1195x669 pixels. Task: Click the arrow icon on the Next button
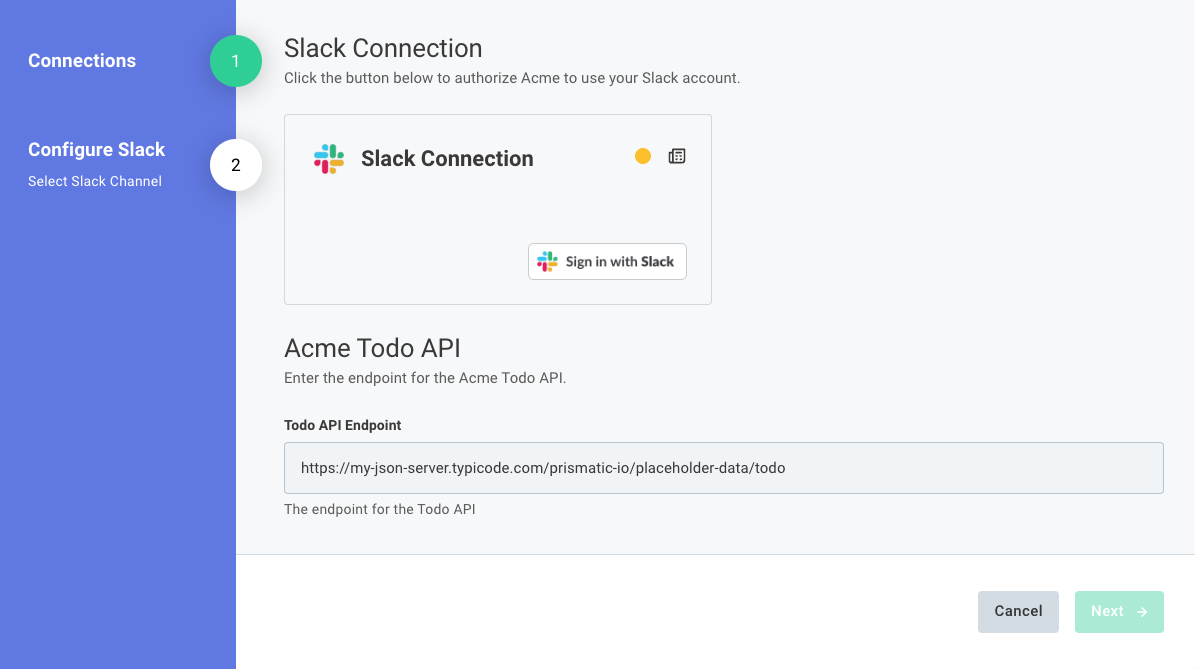pyautogui.click(x=1143, y=611)
